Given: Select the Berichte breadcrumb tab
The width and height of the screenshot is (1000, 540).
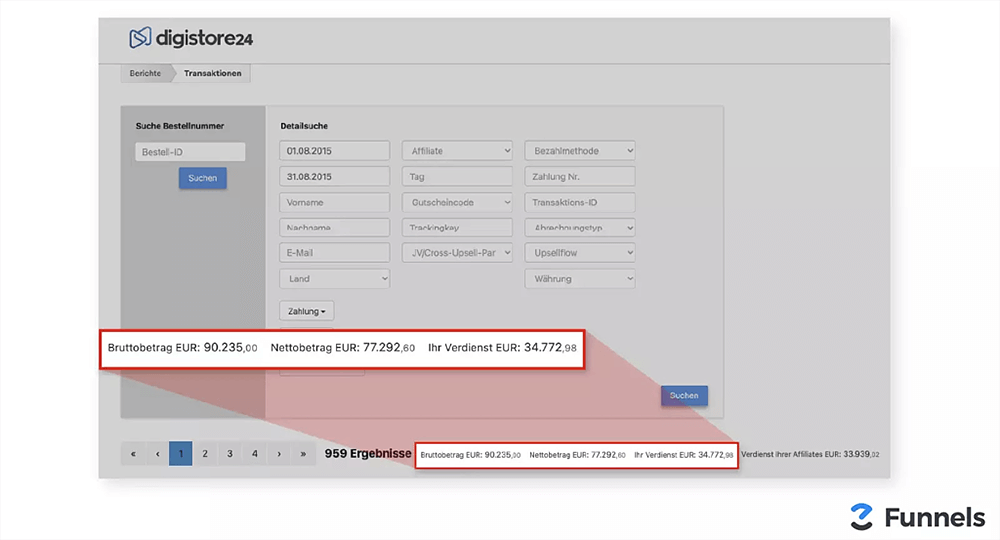Looking at the screenshot, I should coord(145,73).
